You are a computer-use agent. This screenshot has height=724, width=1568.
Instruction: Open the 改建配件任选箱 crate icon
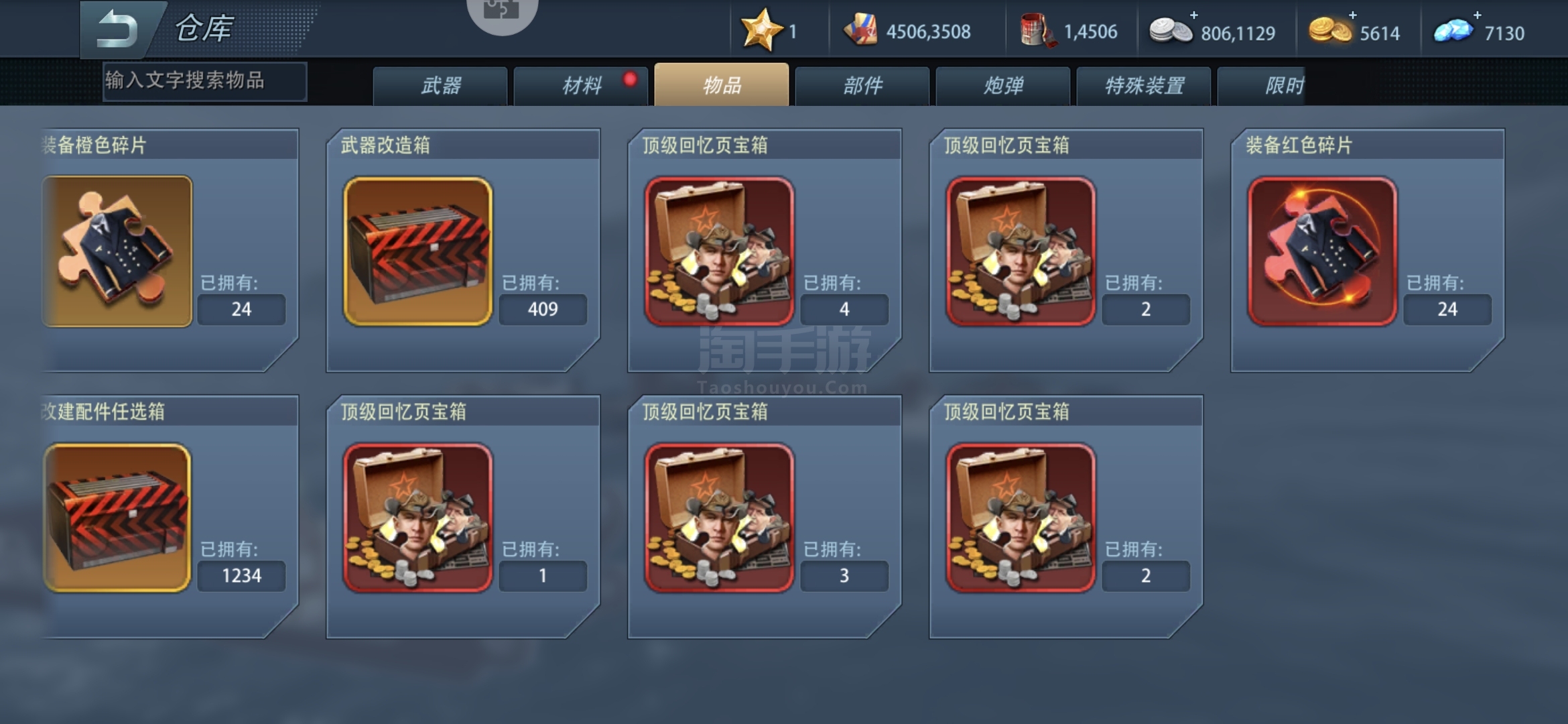117,518
